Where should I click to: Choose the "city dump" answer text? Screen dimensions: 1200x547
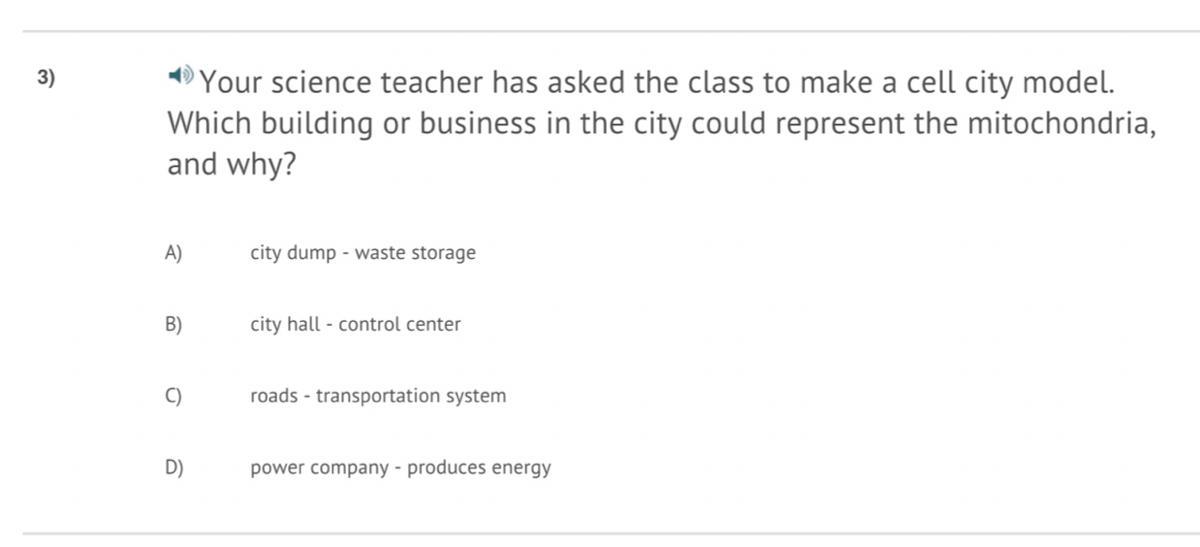[x=293, y=253]
